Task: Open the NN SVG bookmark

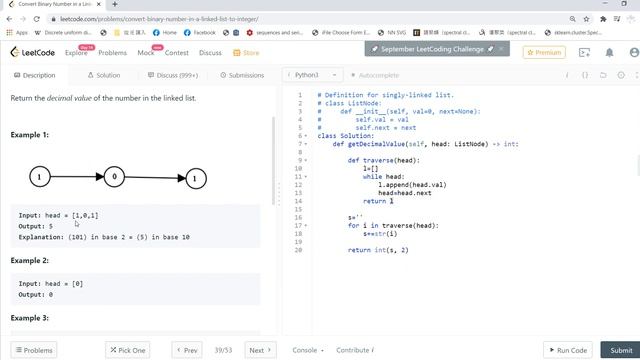Action: point(392,32)
